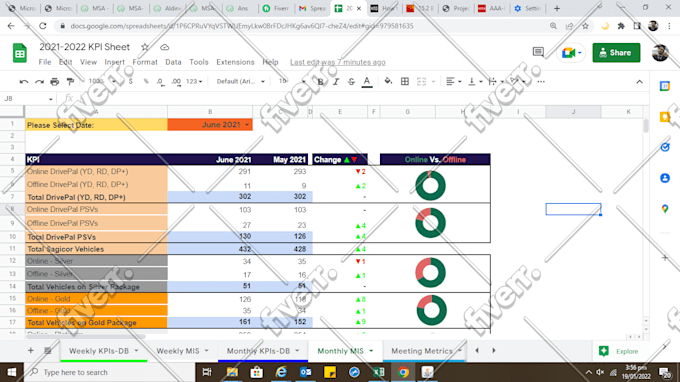Viewport: 680px width, 382px height.
Task: Open Contacts in side panel
Action: coord(665,178)
